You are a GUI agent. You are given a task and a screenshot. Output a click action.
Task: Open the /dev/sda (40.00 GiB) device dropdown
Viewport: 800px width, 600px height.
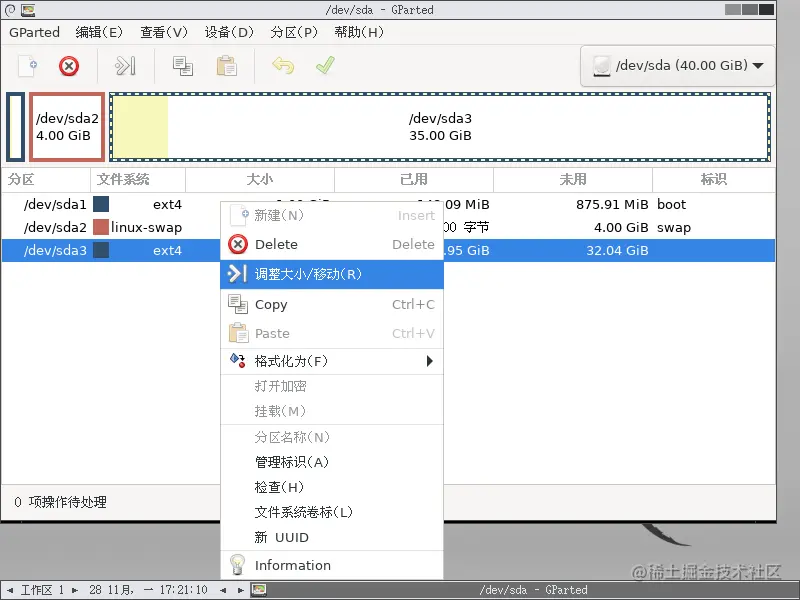(678, 66)
